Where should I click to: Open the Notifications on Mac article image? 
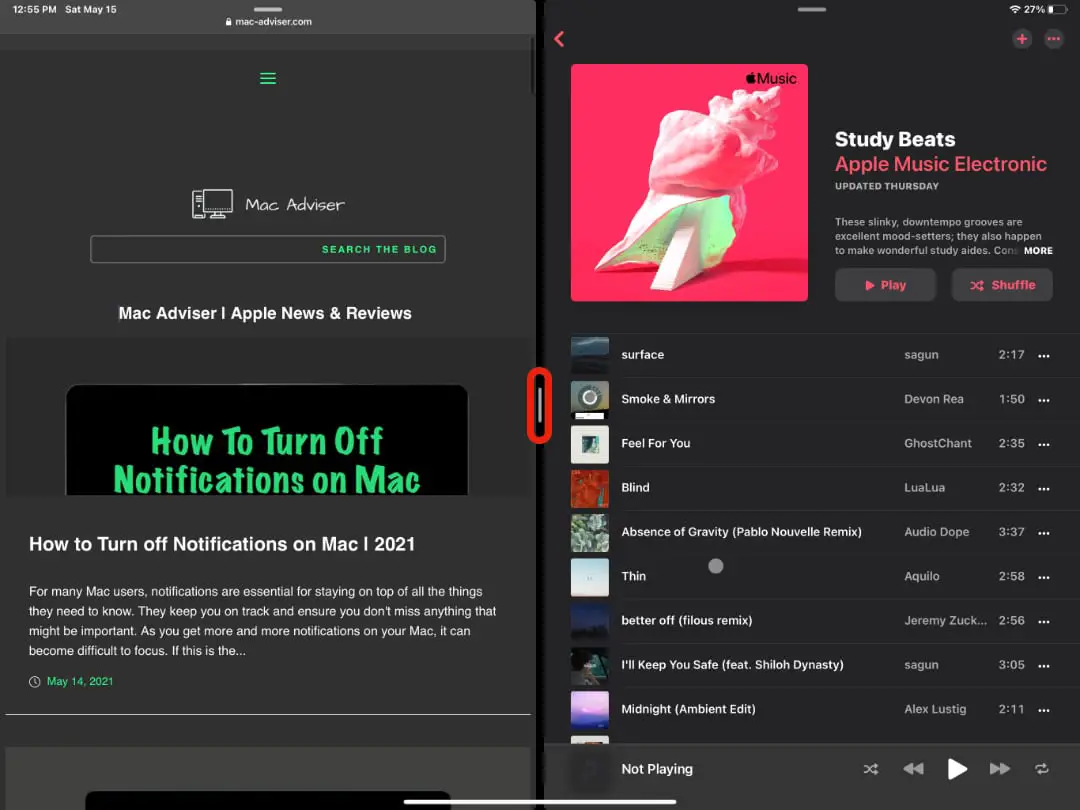click(267, 439)
